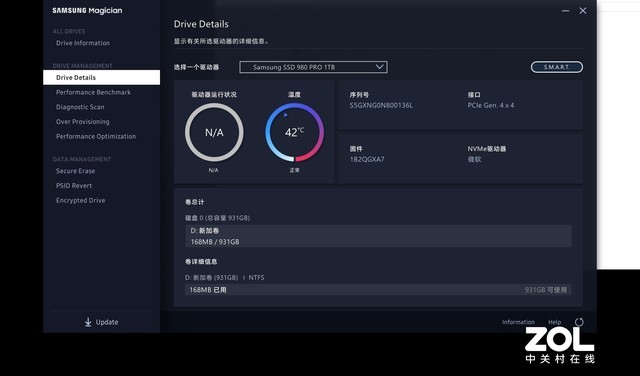Select Drive Details in sidebar
This screenshot has height=376, width=640.
pos(102,78)
